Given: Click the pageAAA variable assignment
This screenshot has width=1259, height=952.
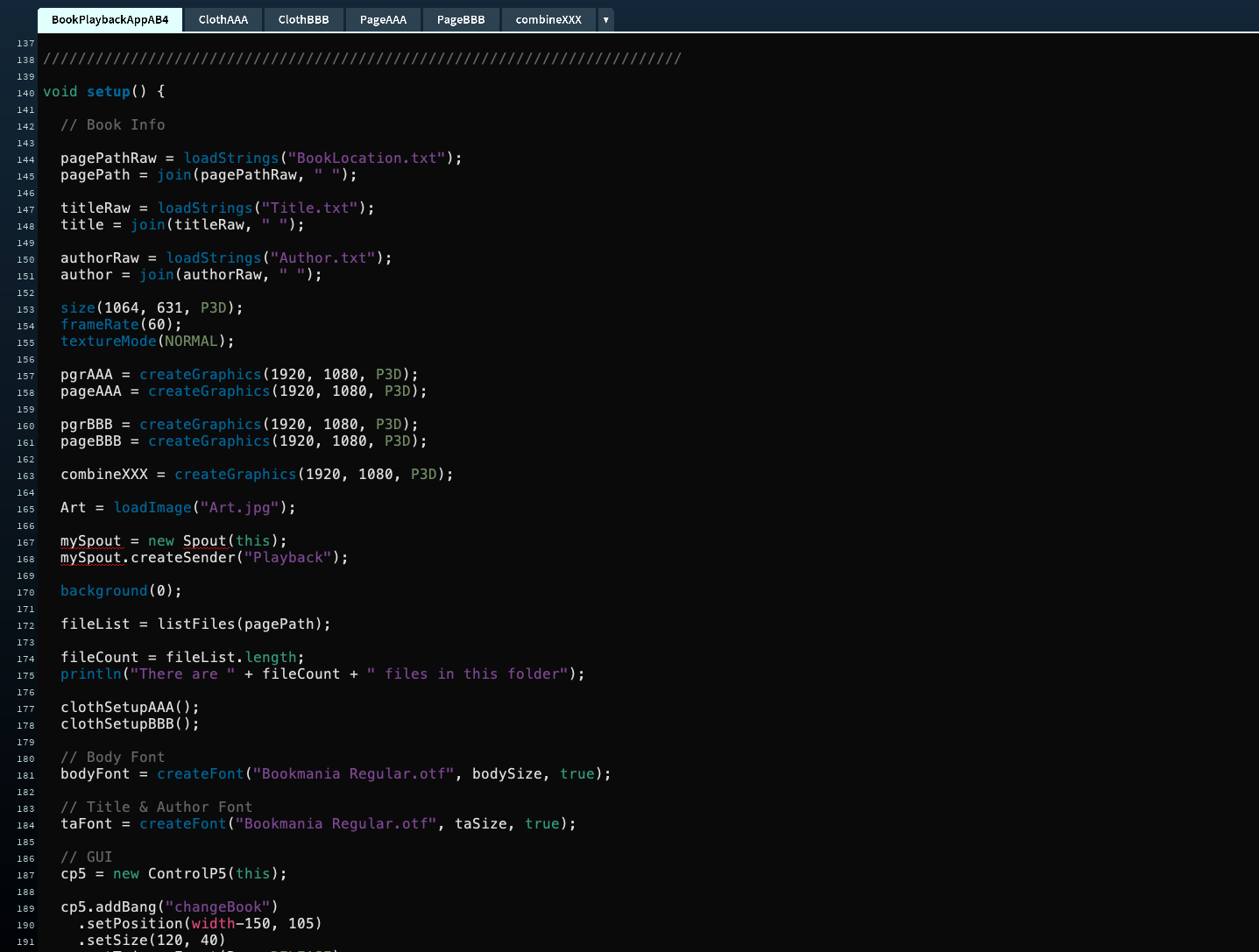Looking at the screenshot, I should pos(244,391).
